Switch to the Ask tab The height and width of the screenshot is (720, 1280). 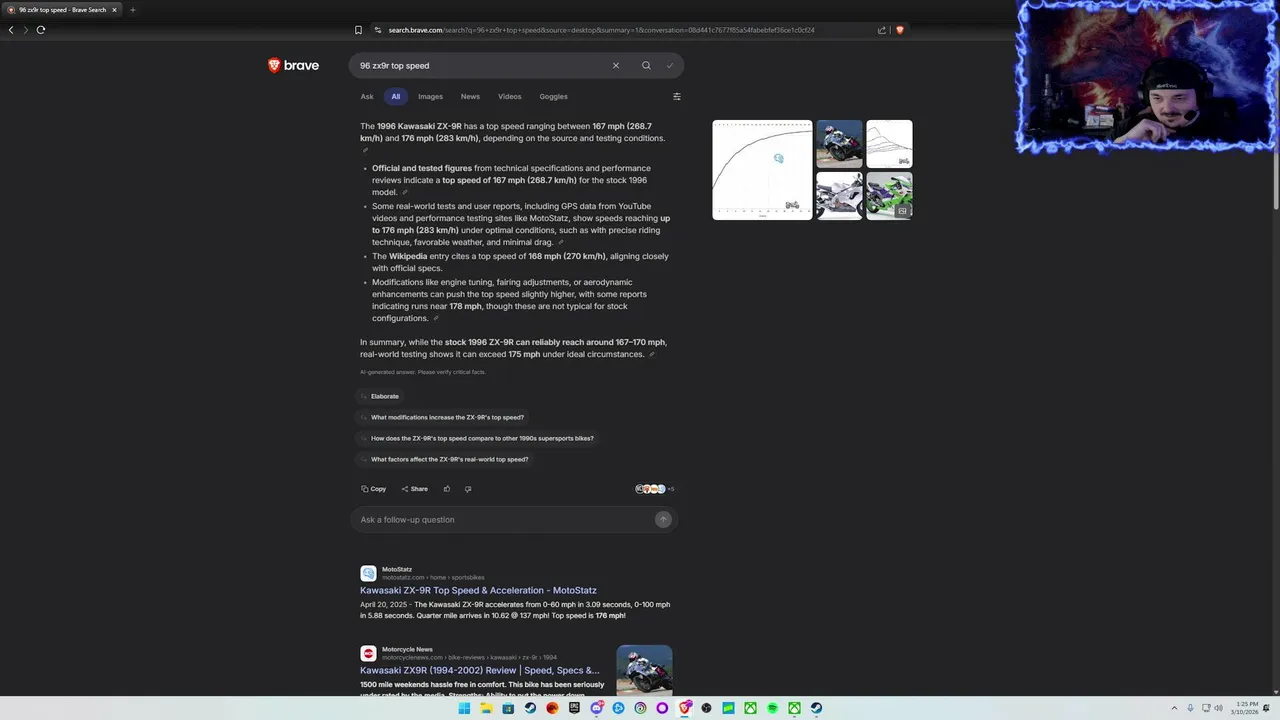(367, 97)
